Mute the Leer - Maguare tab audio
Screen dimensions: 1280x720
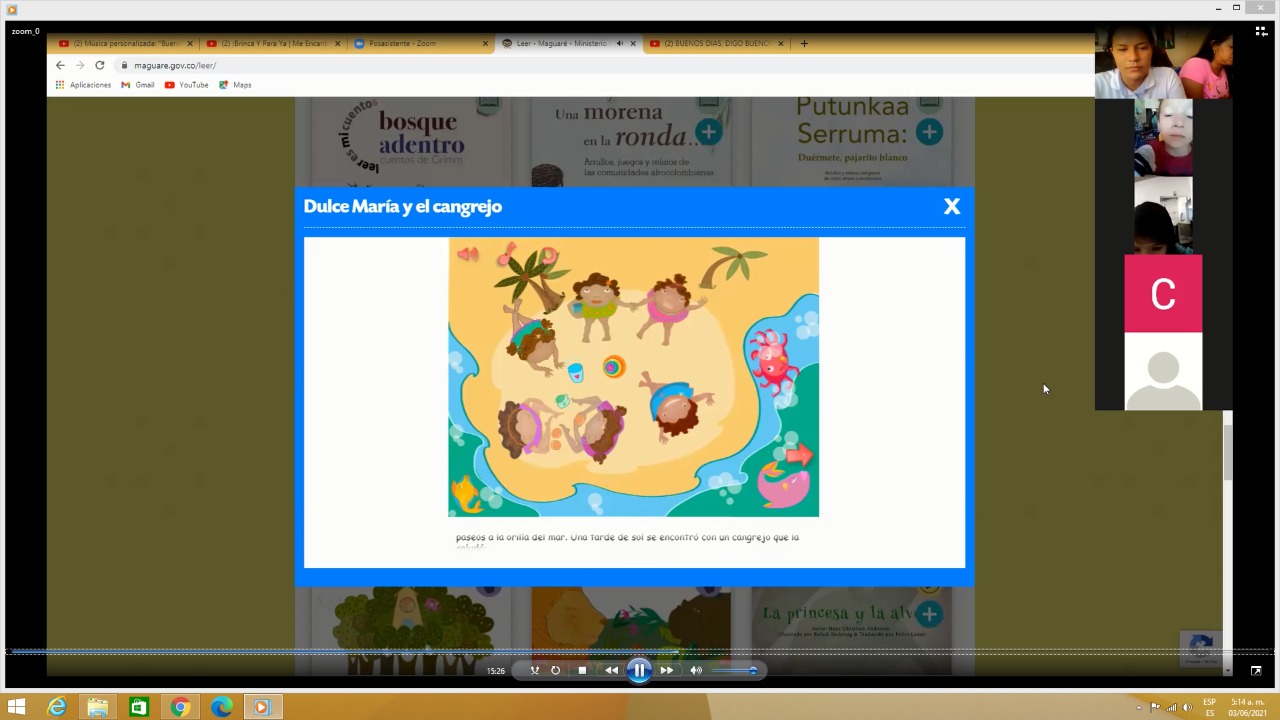(x=619, y=43)
